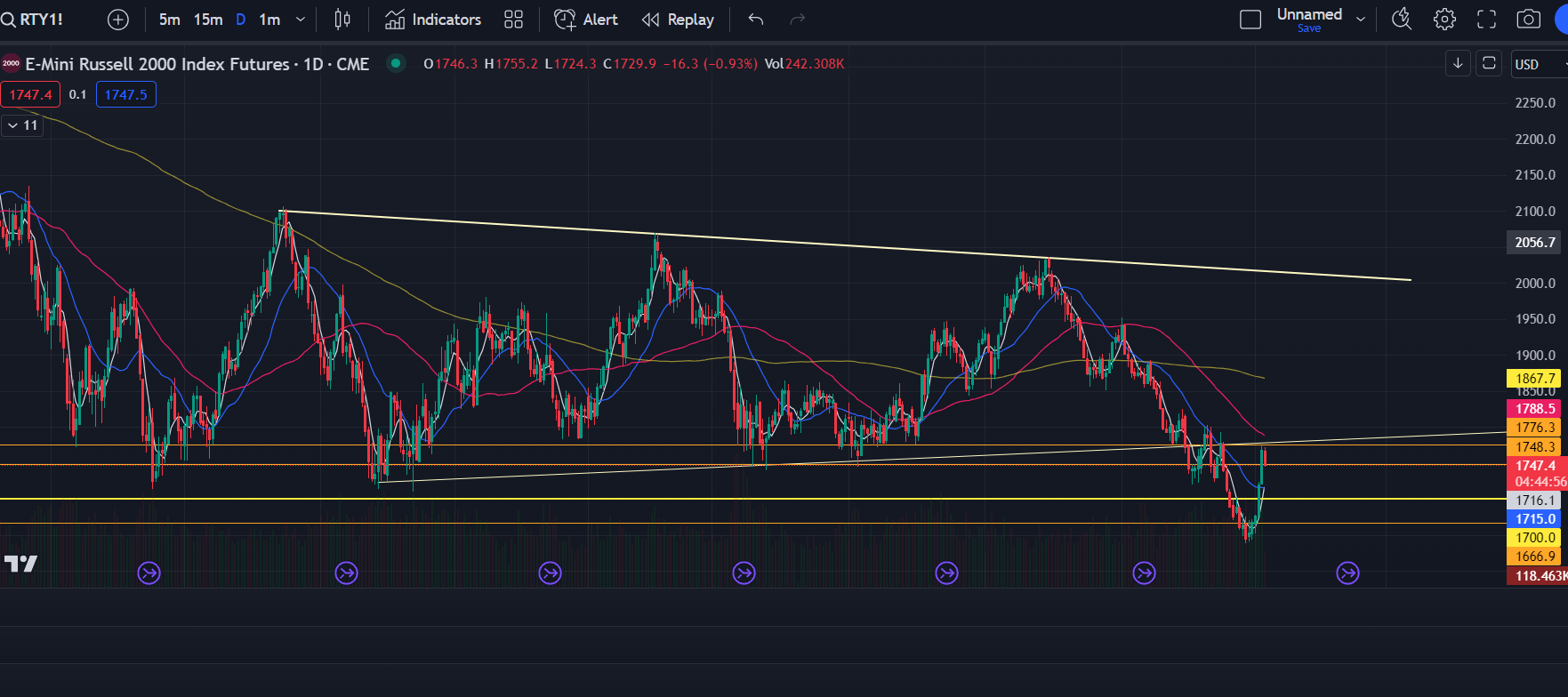The height and width of the screenshot is (697, 1568).
Task: Open quick search lightning icon
Action: click(x=1402, y=20)
